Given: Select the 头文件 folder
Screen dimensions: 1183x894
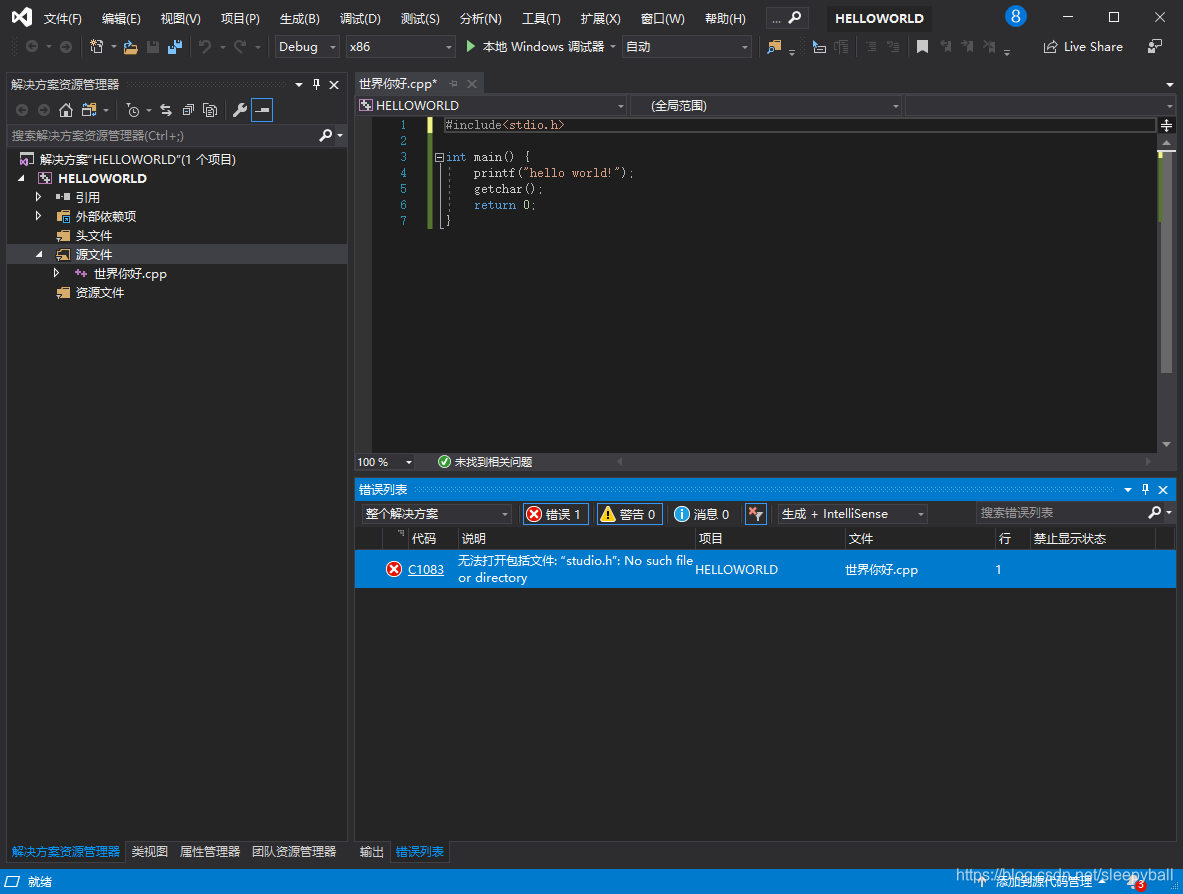Looking at the screenshot, I should point(94,235).
